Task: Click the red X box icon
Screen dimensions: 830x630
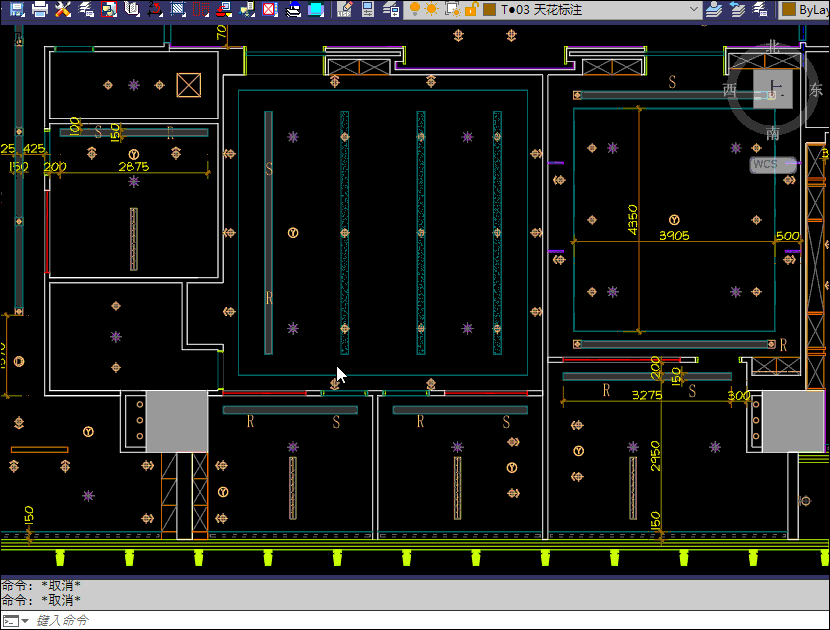Action: coord(270,9)
